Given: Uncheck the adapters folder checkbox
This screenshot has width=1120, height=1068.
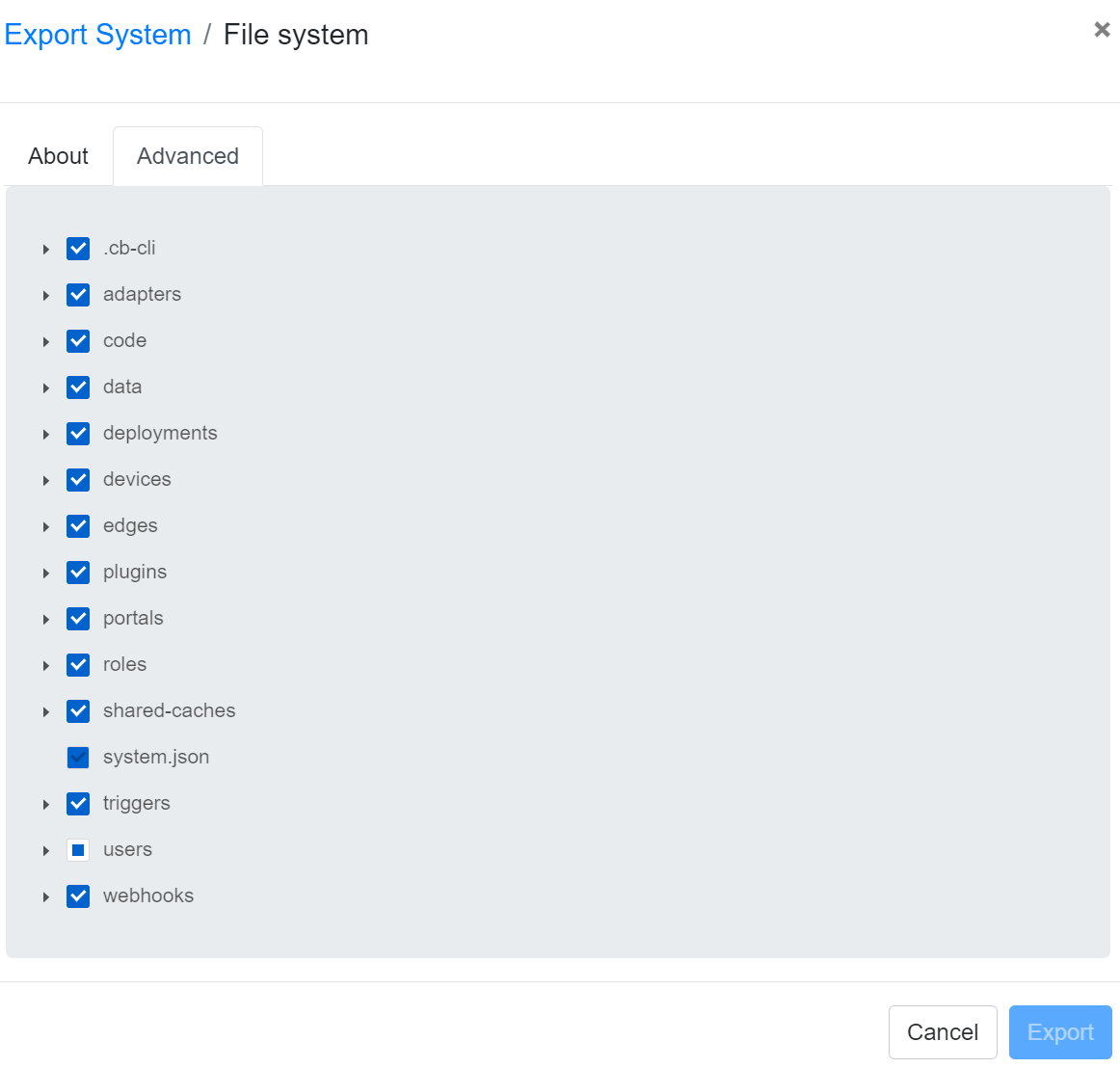Looking at the screenshot, I should coord(78,295).
